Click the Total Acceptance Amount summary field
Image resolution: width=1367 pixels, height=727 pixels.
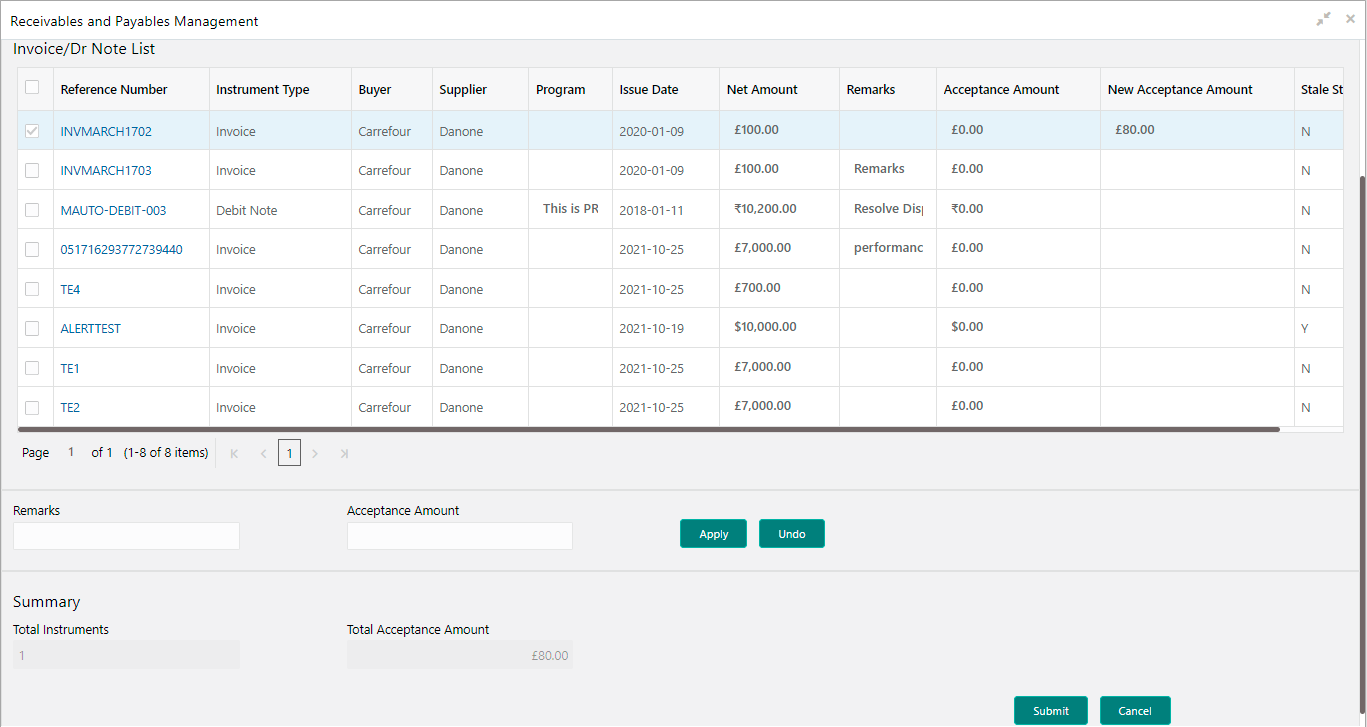click(x=460, y=655)
